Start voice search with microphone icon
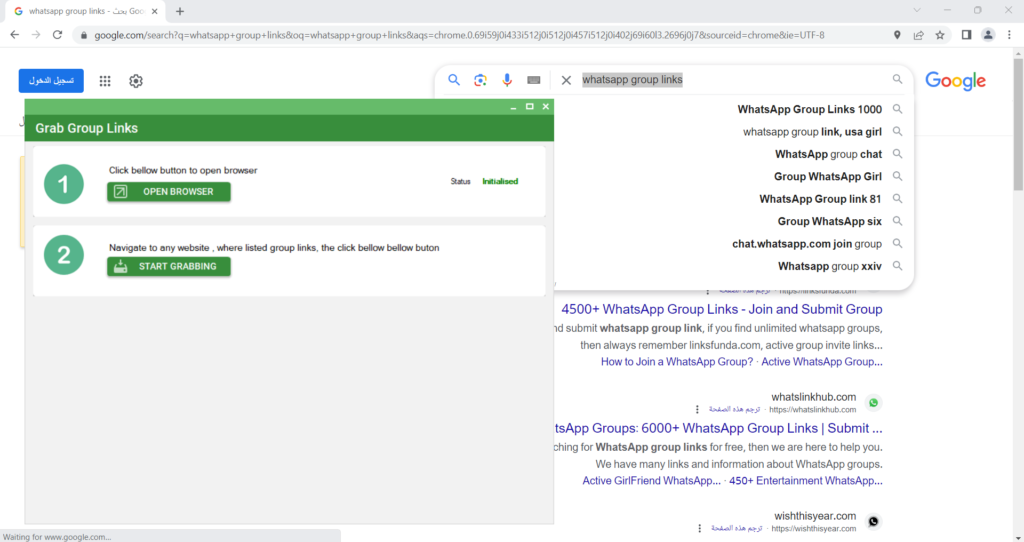The width and height of the screenshot is (1024, 542). [507, 80]
